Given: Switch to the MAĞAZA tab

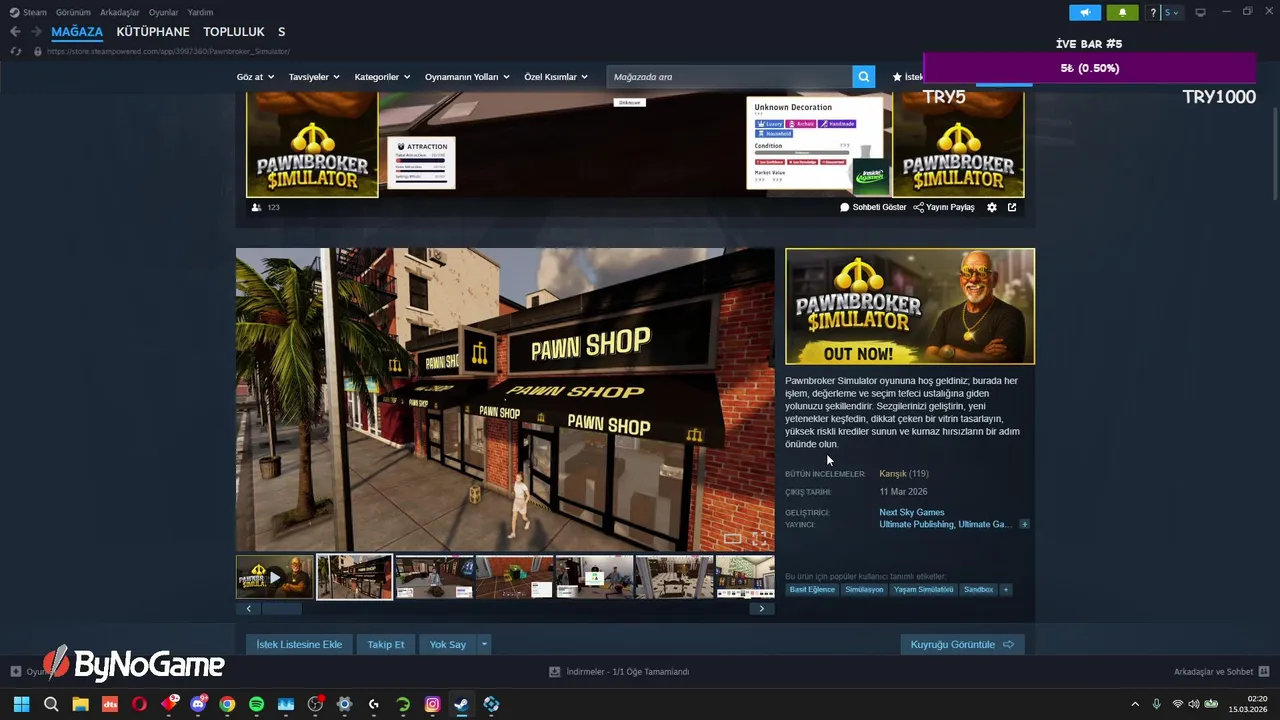Looking at the screenshot, I should tap(77, 32).
